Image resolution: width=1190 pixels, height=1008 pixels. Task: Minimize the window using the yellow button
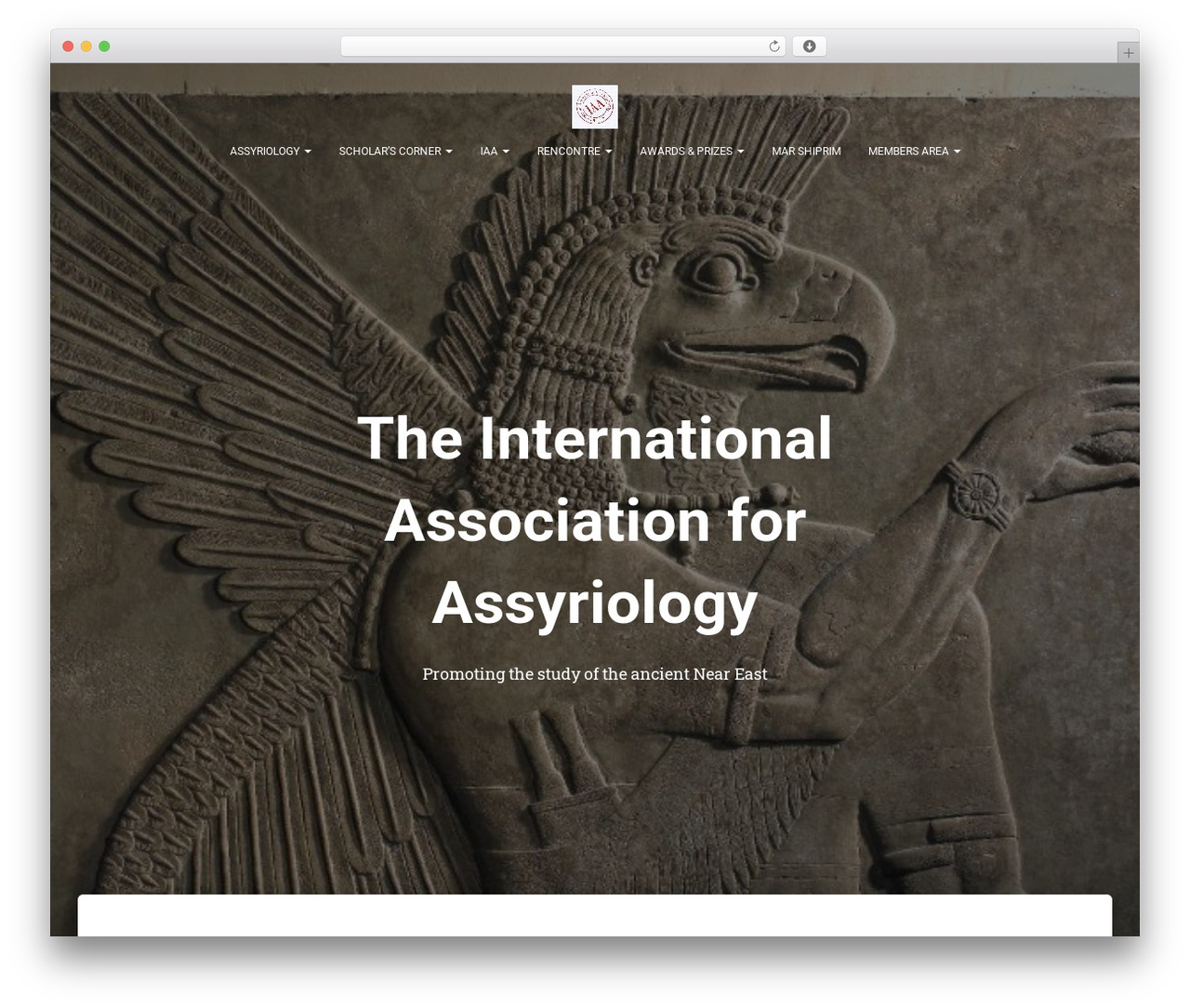pyautogui.click(x=86, y=46)
